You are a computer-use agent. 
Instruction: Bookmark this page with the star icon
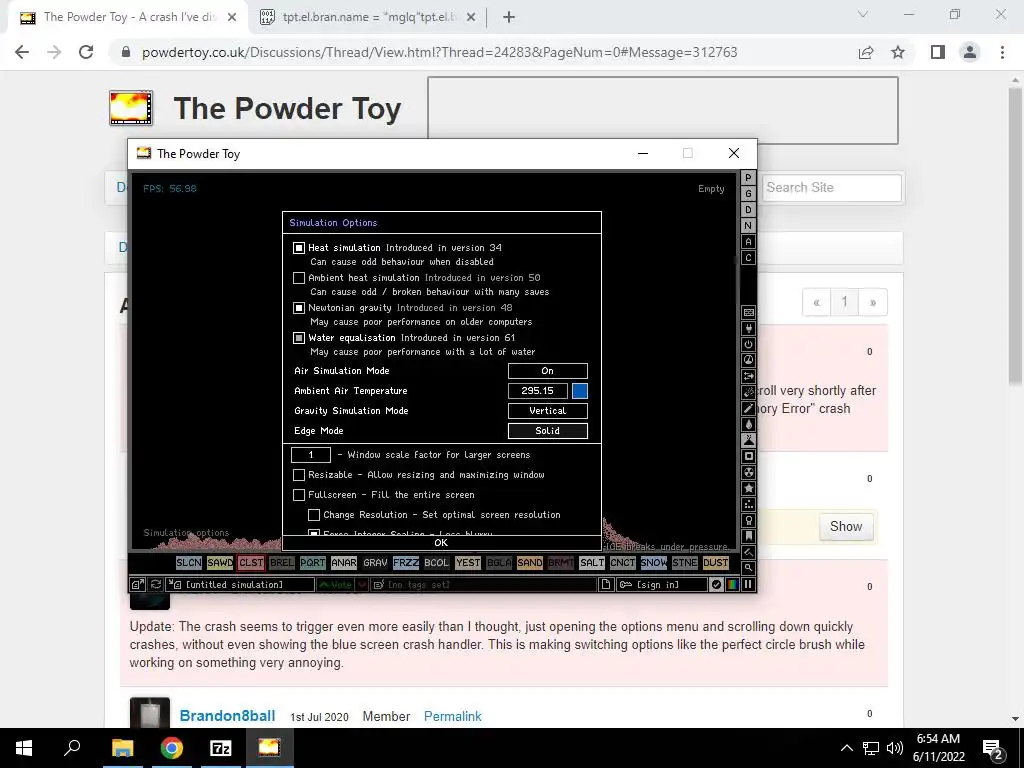pyautogui.click(x=898, y=52)
